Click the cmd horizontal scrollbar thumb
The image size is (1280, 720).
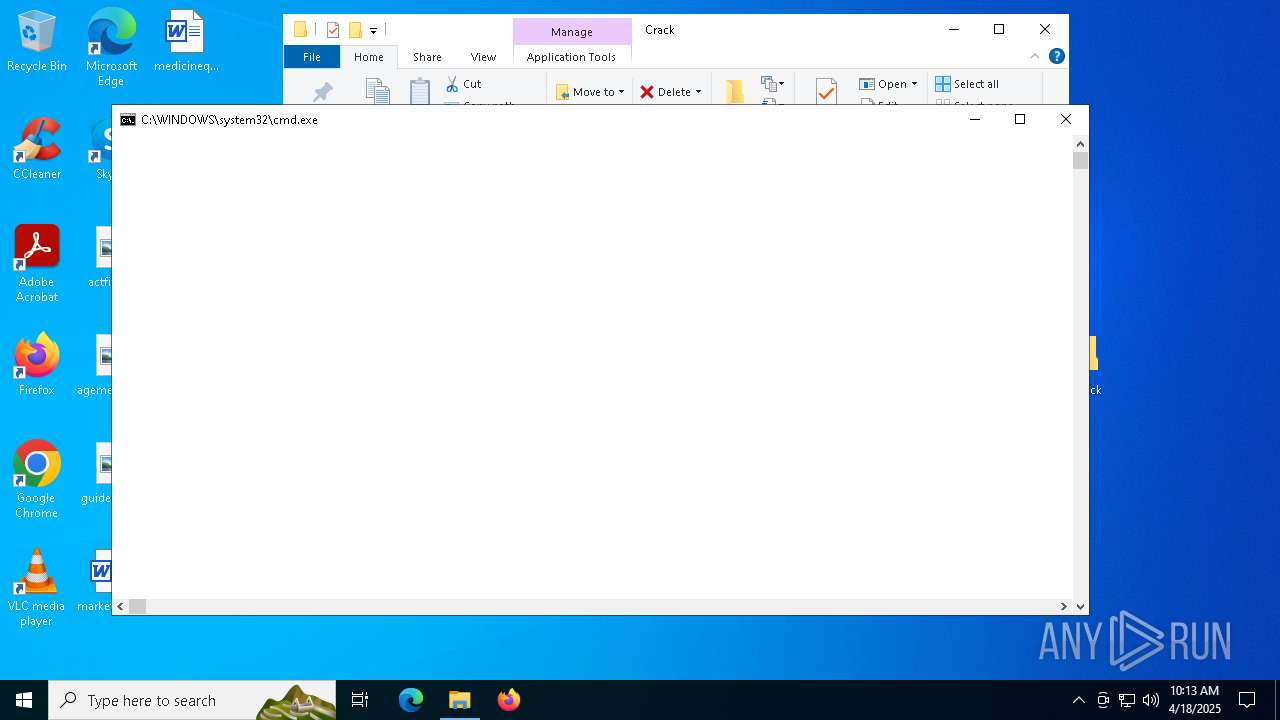pos(138,606)
